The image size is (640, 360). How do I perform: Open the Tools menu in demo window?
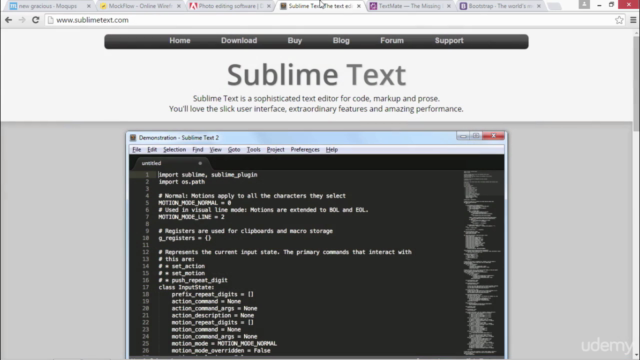pos(253,150)
